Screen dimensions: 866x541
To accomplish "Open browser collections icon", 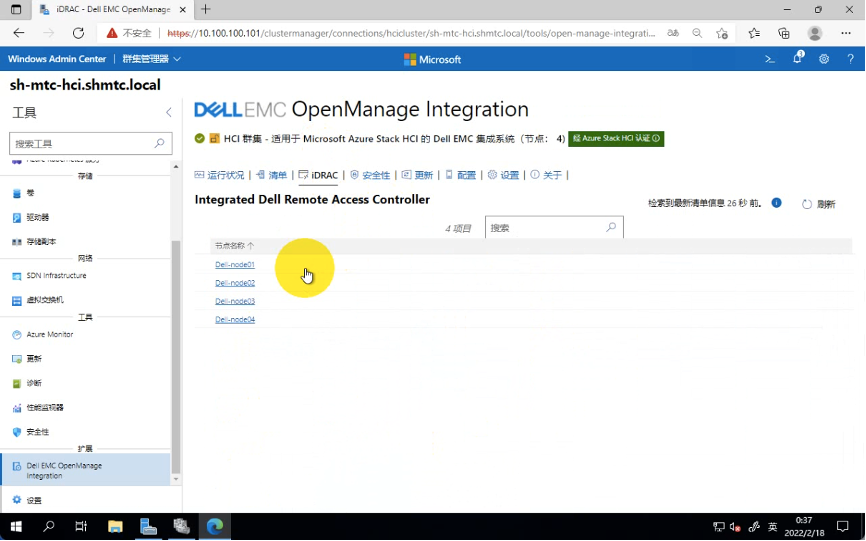I will pyautogui.click(x=784, y=33).
